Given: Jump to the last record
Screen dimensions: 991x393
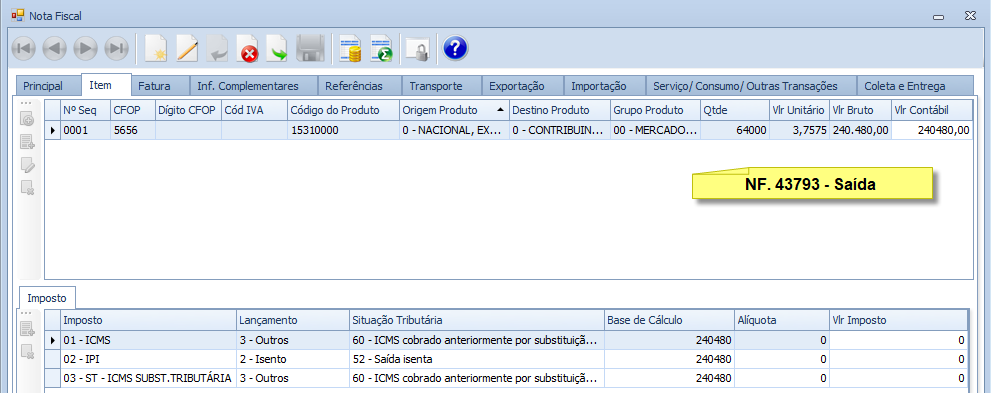Looking at the screenshot, I should [116, 48].
